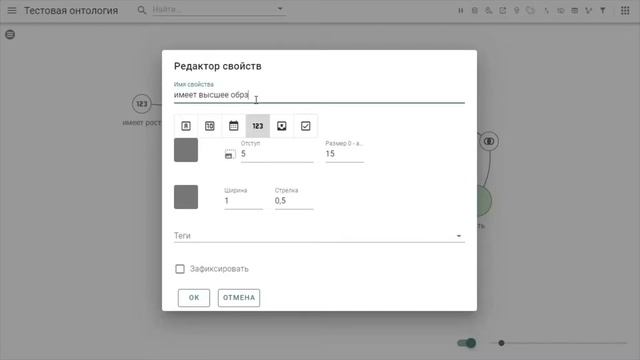Click the Отступ field with value 5

click(x=277, y=154)
